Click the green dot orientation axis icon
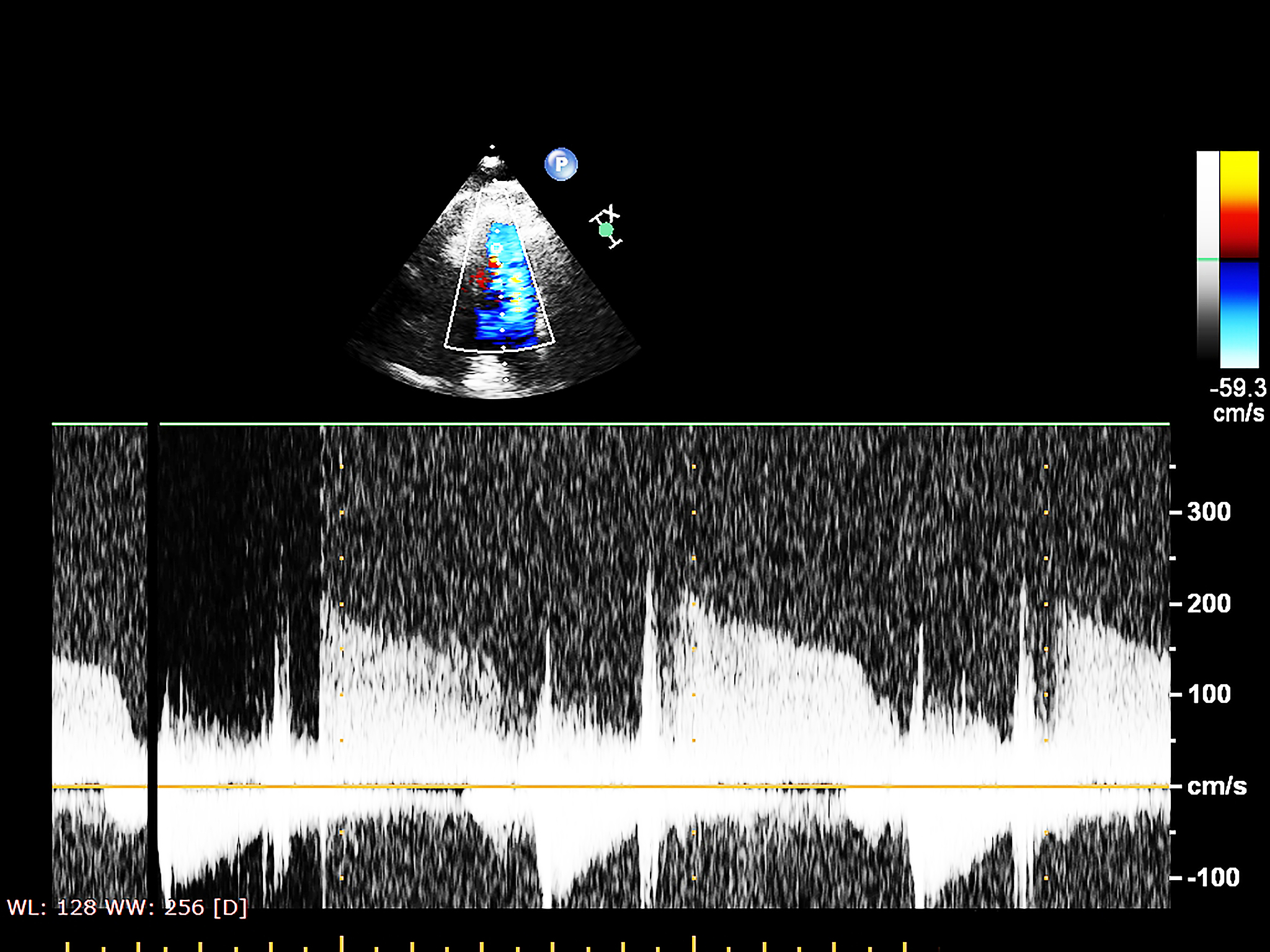The width and height of the screenshot is (1270, 952). coord(606,230)
